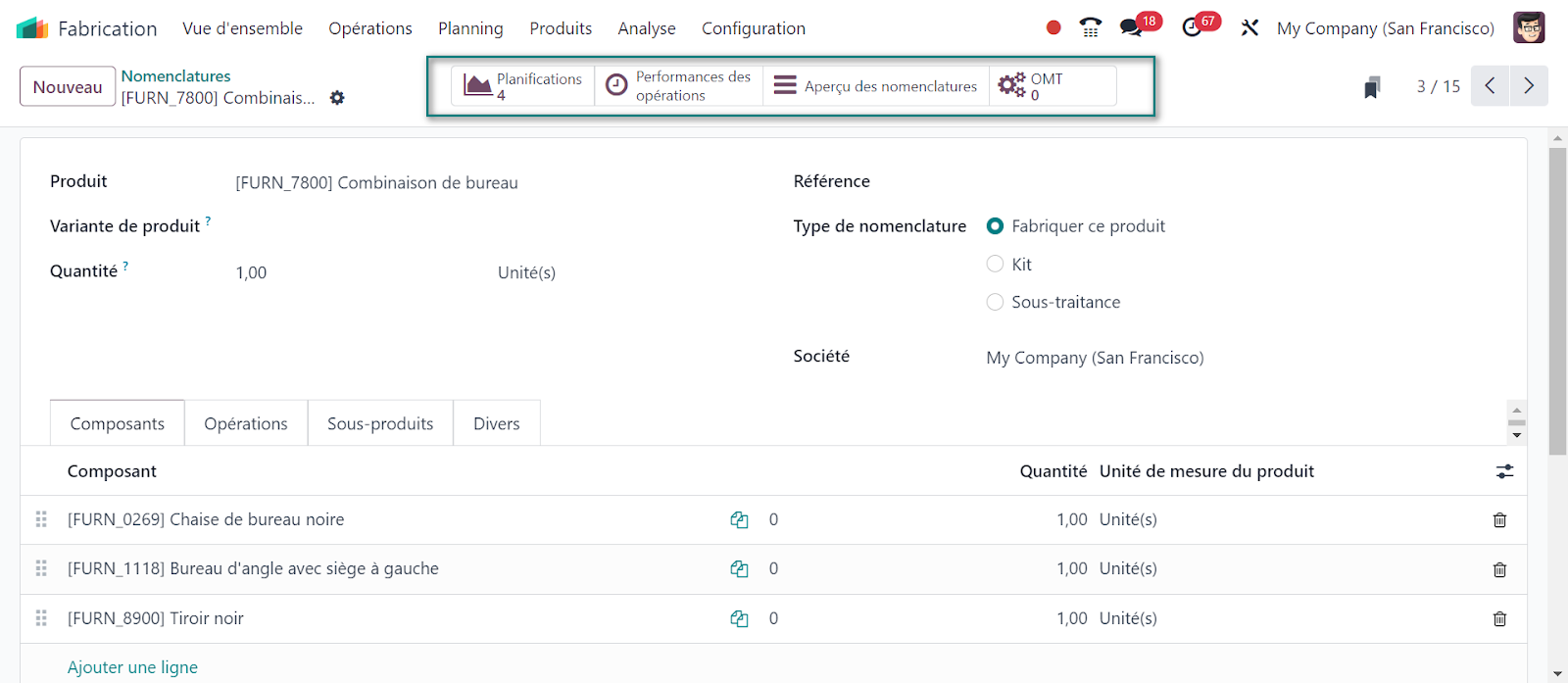
Task: Expand the Configuration menu
Action: tap(753, 28)
